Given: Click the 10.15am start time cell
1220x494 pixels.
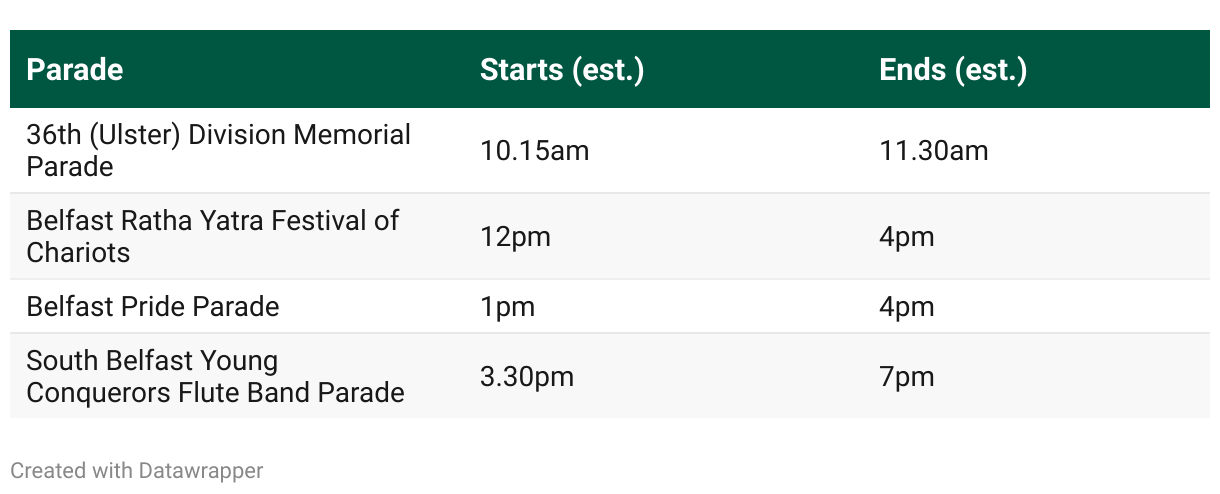Looking at the screenshot, I should [534, 150].
